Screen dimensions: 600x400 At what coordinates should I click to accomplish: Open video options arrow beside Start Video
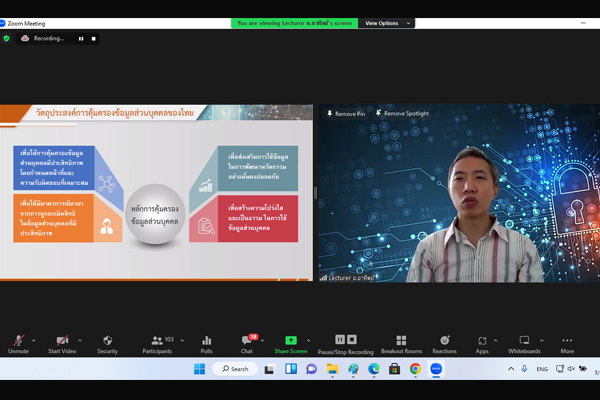tap(80, 340)
